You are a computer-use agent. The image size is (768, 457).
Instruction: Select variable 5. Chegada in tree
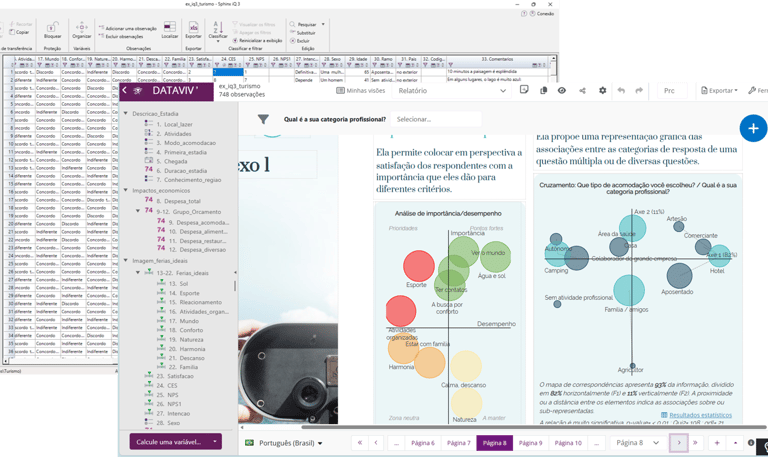pos(172,161)
